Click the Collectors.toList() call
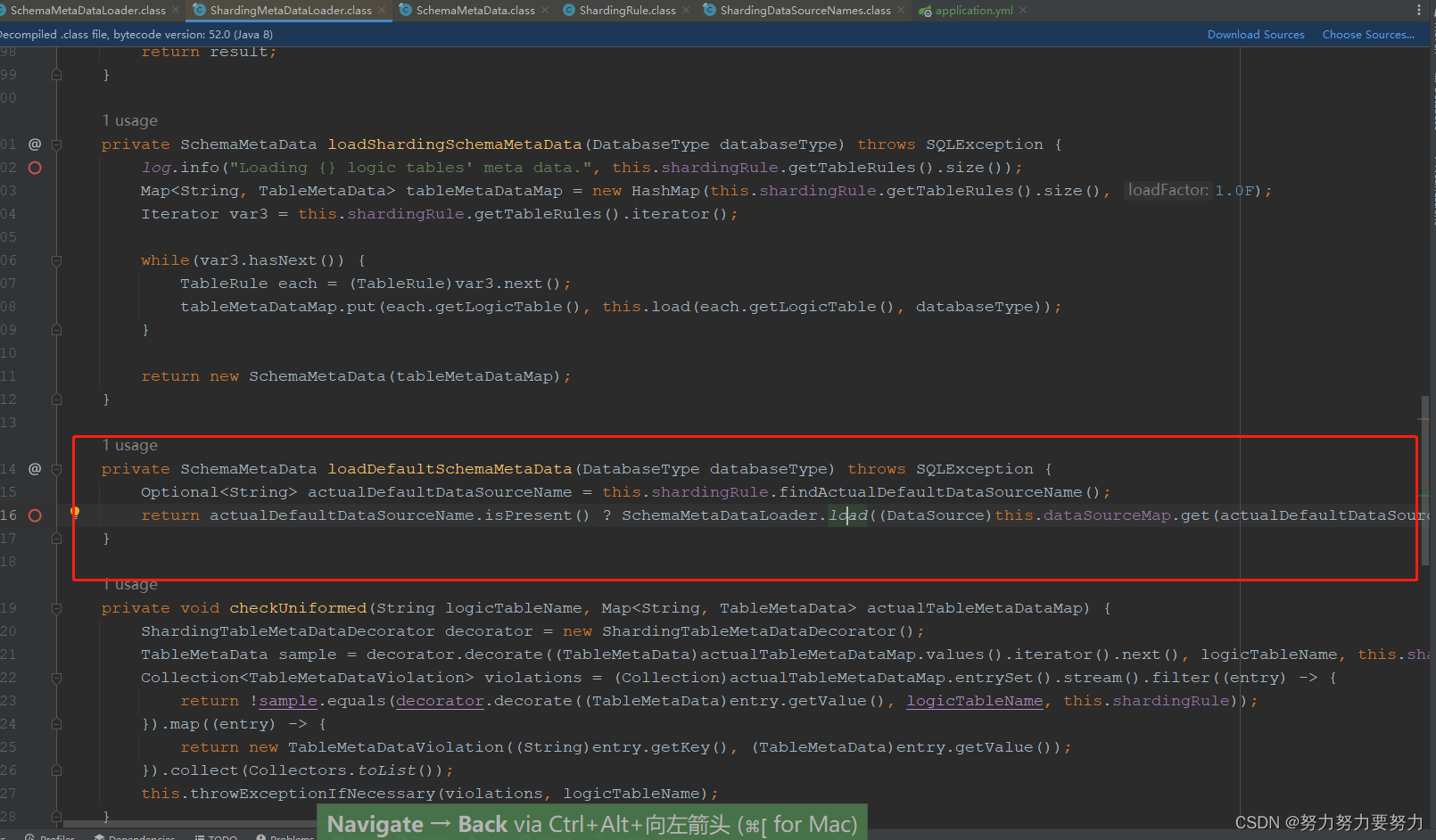This screenshot has height=840, width=1436. pos(345,770)
